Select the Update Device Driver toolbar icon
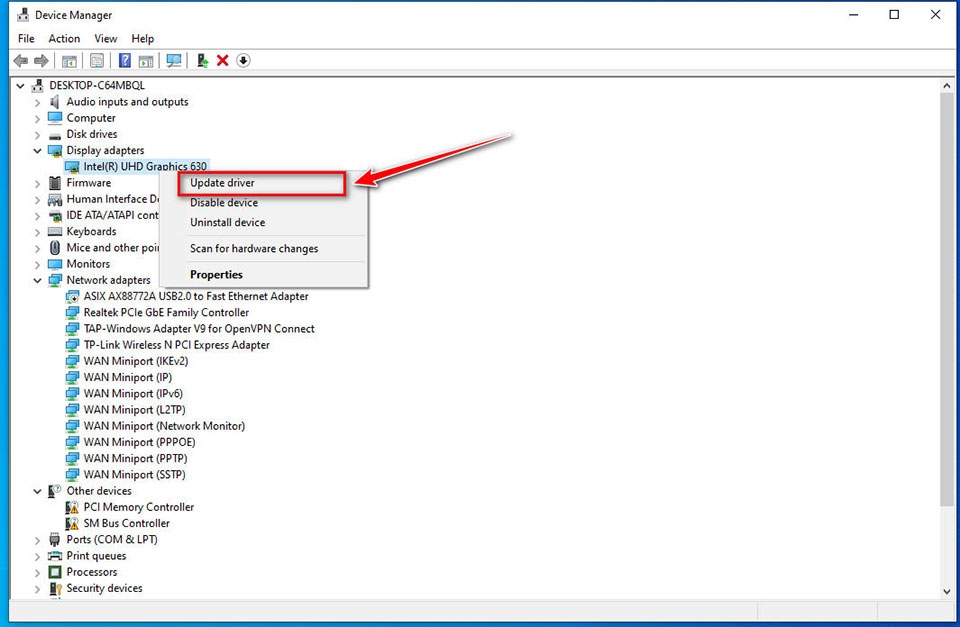Image resolution: width=960 pixels, height=627 pixels. [x=147, y=60]
